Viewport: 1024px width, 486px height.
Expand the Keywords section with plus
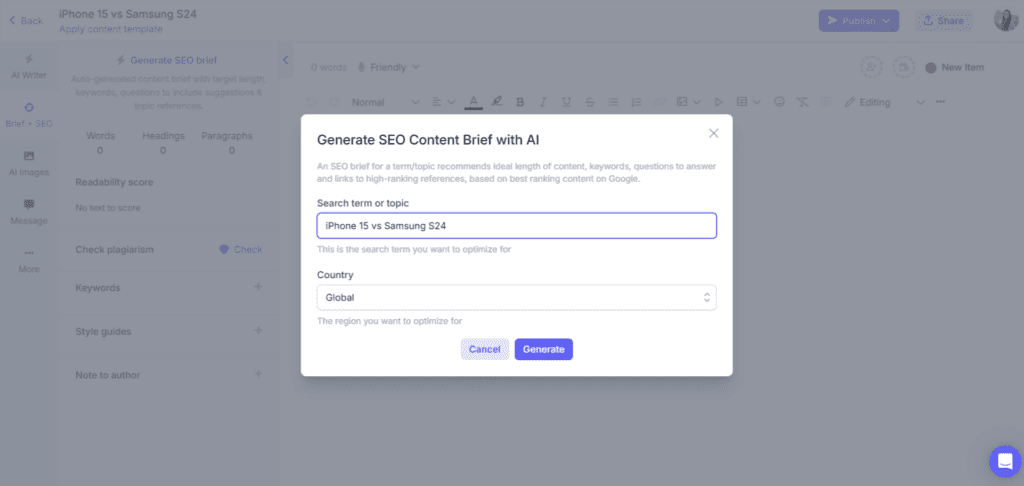pyautogui.click(x=259, y=286)
